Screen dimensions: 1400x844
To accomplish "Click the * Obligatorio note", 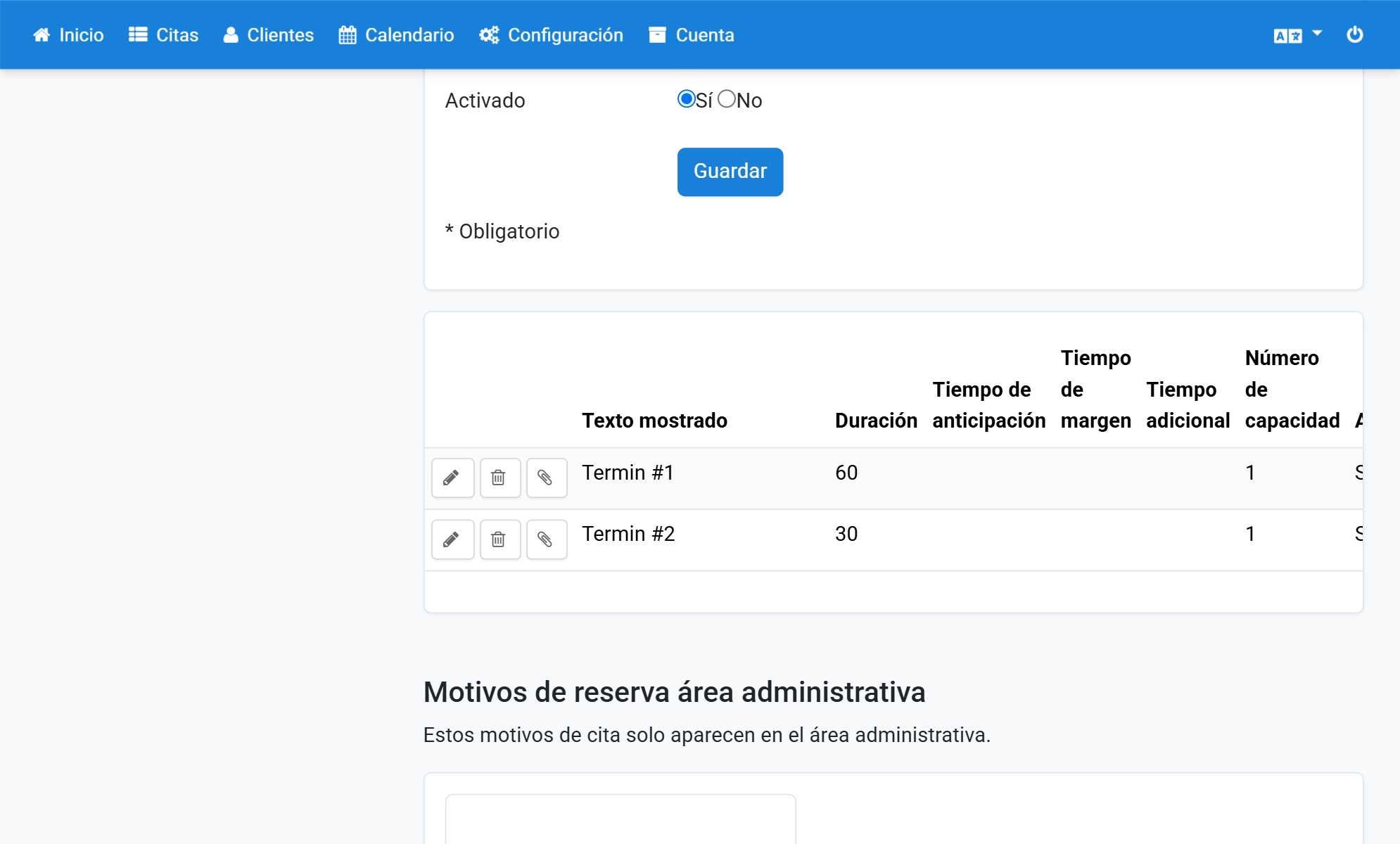I will pos(502,231).
